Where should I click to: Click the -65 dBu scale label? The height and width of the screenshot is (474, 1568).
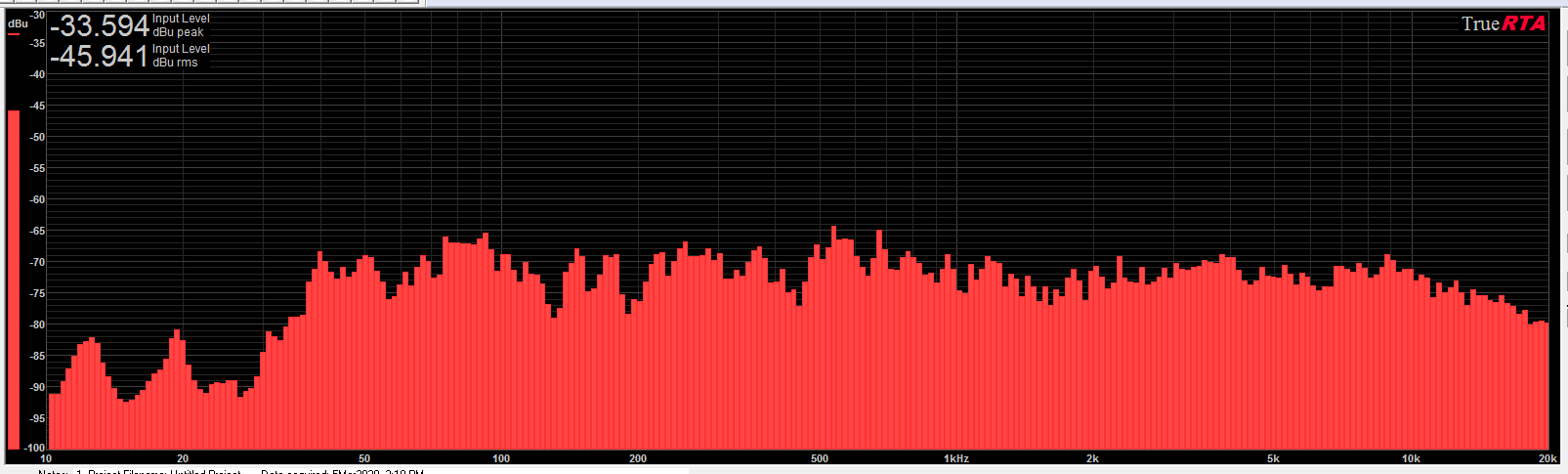36,231
